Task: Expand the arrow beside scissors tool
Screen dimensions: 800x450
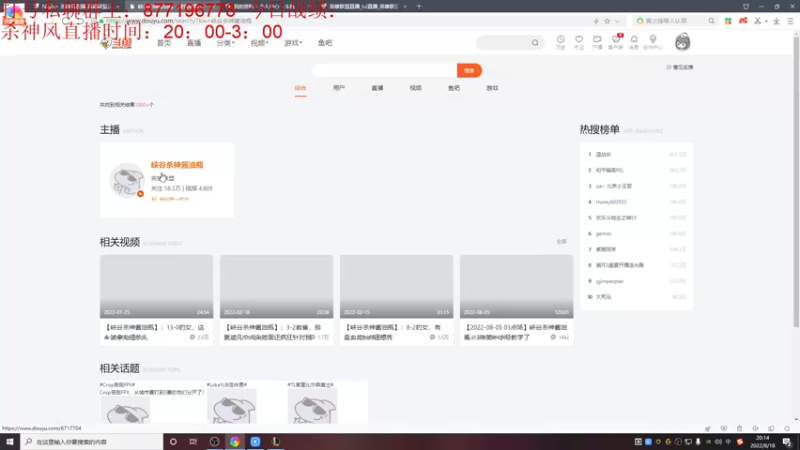Action: tap(766, 21)
